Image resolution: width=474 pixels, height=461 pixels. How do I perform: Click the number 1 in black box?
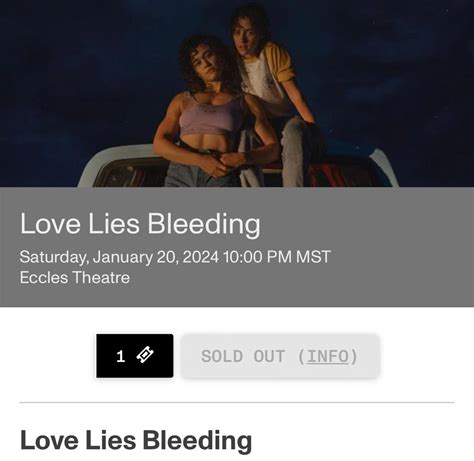click(120, 356)
